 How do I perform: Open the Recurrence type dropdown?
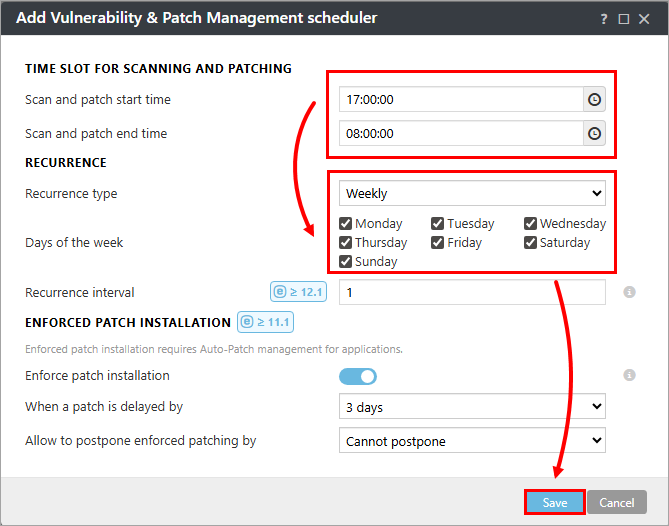[472, 194]
